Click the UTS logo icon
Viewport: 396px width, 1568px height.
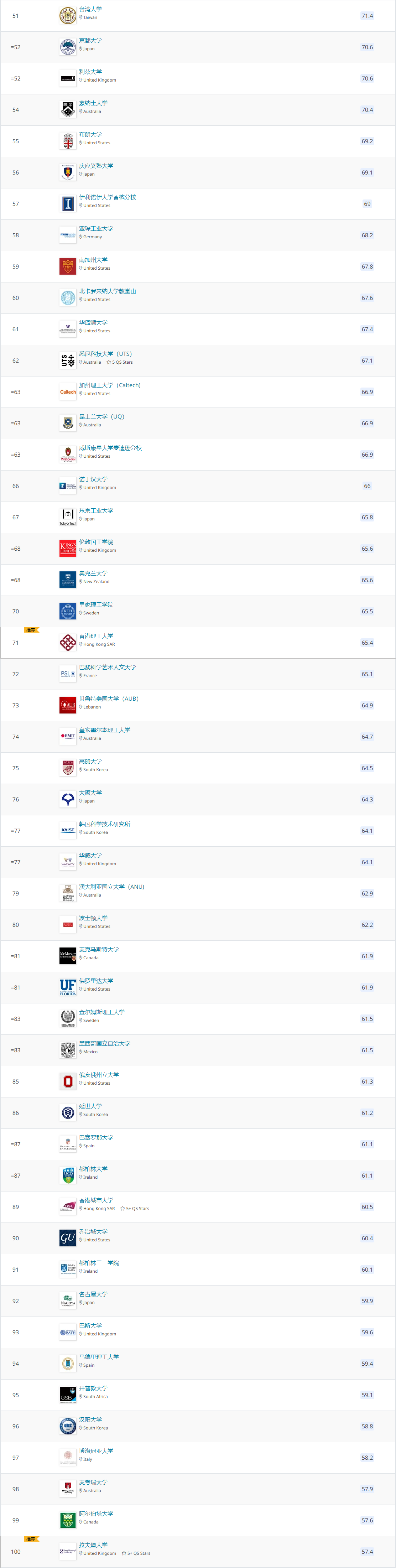point(68,361)
